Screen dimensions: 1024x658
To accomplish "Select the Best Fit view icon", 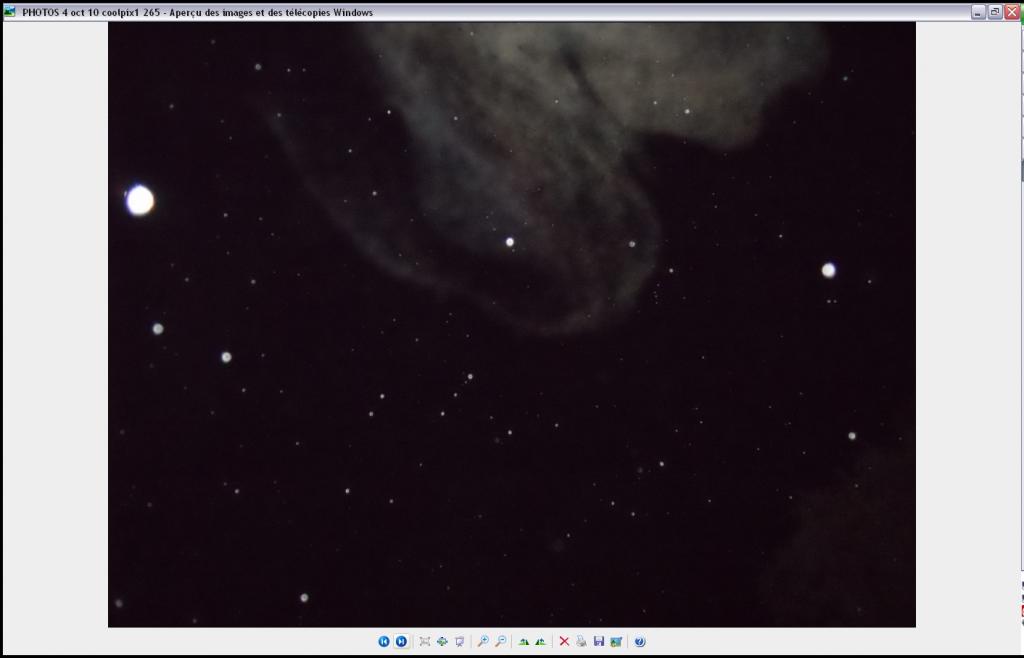I will pyautogui.click(x=424, y=642).
